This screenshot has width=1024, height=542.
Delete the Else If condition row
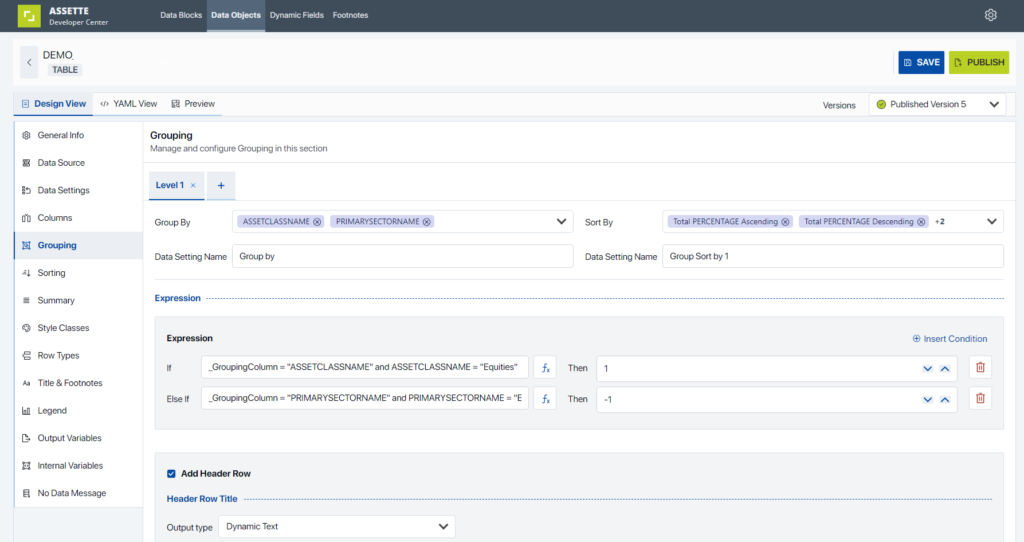(x=980, y=399)
